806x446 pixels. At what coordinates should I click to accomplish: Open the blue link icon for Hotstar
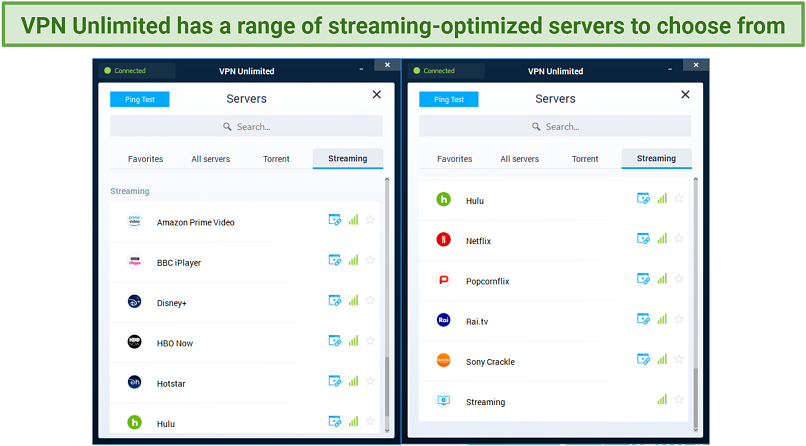click(x=335, y=381)
